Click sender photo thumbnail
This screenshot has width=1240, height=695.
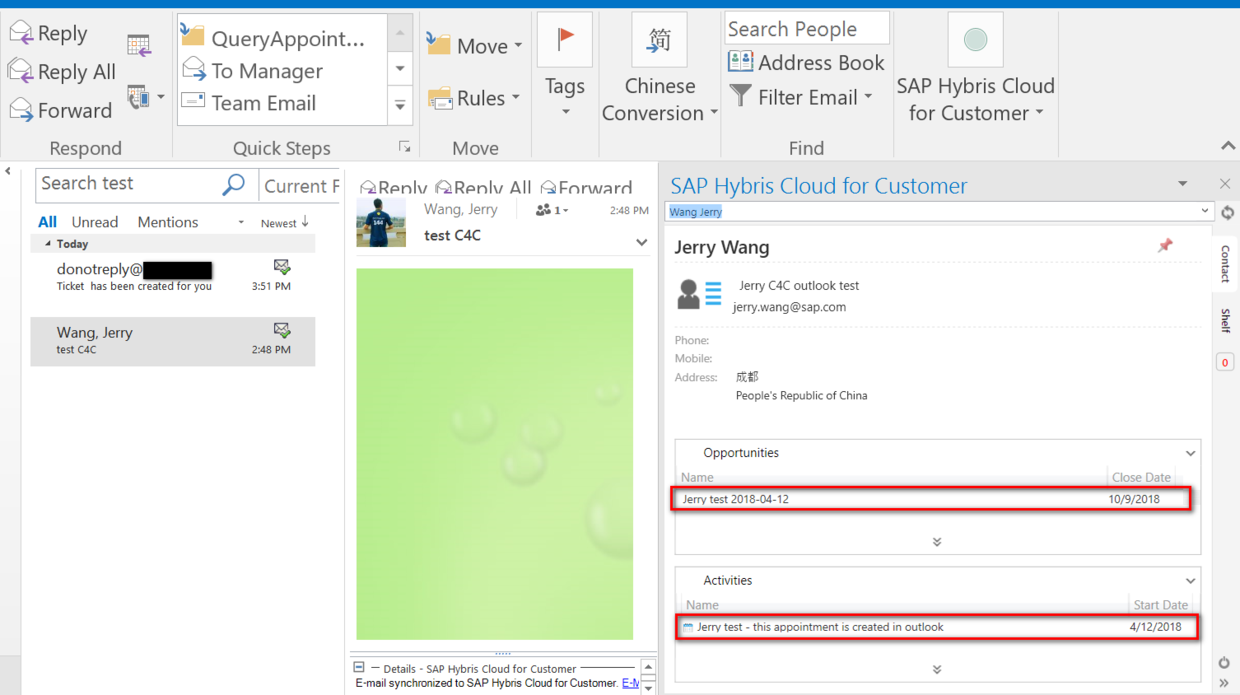click(x=381, y=222)
